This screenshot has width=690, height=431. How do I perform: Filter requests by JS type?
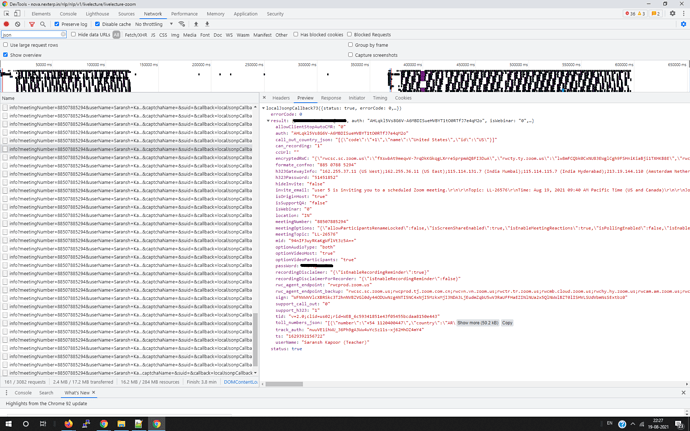pyautogui.click(x=153, y=35)
